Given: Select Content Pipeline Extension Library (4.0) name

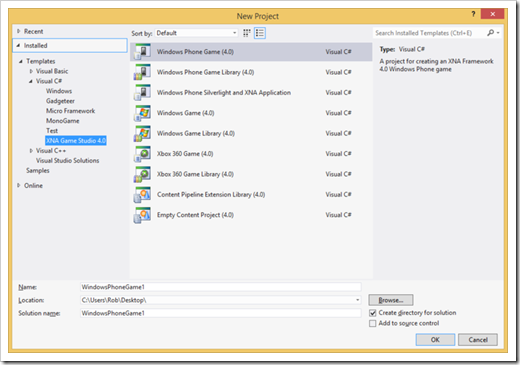Looking at the screenshot, I should [211, 195].
